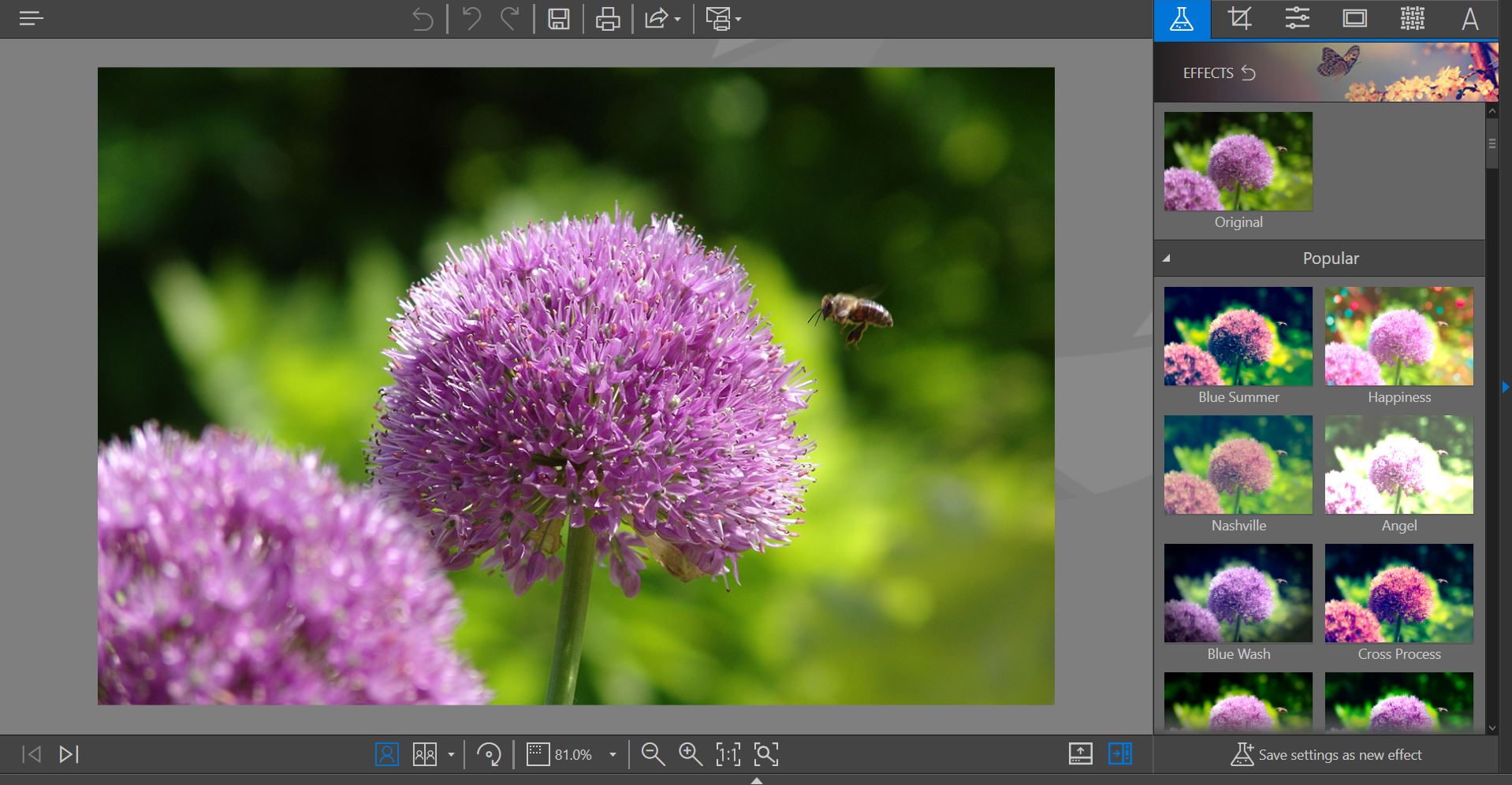The width and height of the screenshot is (1512, 785).
Task: Apply the Blue Summer effect thumbnail
Action: (1238, 337)
